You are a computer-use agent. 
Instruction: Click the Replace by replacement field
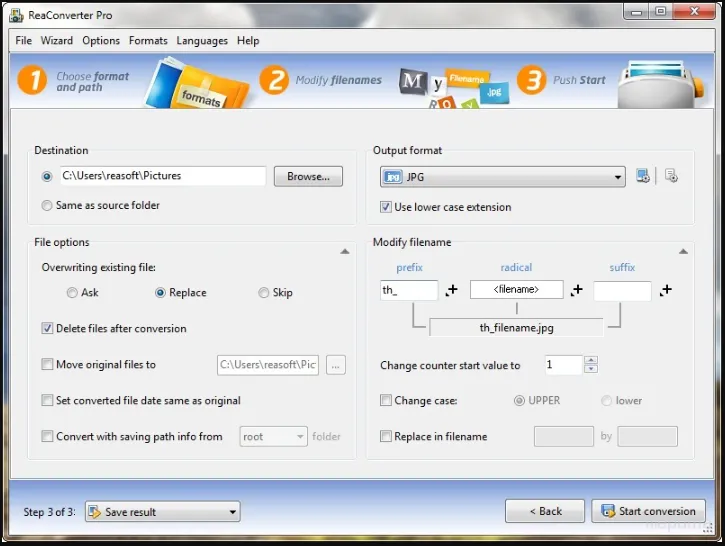click(647, 436)
